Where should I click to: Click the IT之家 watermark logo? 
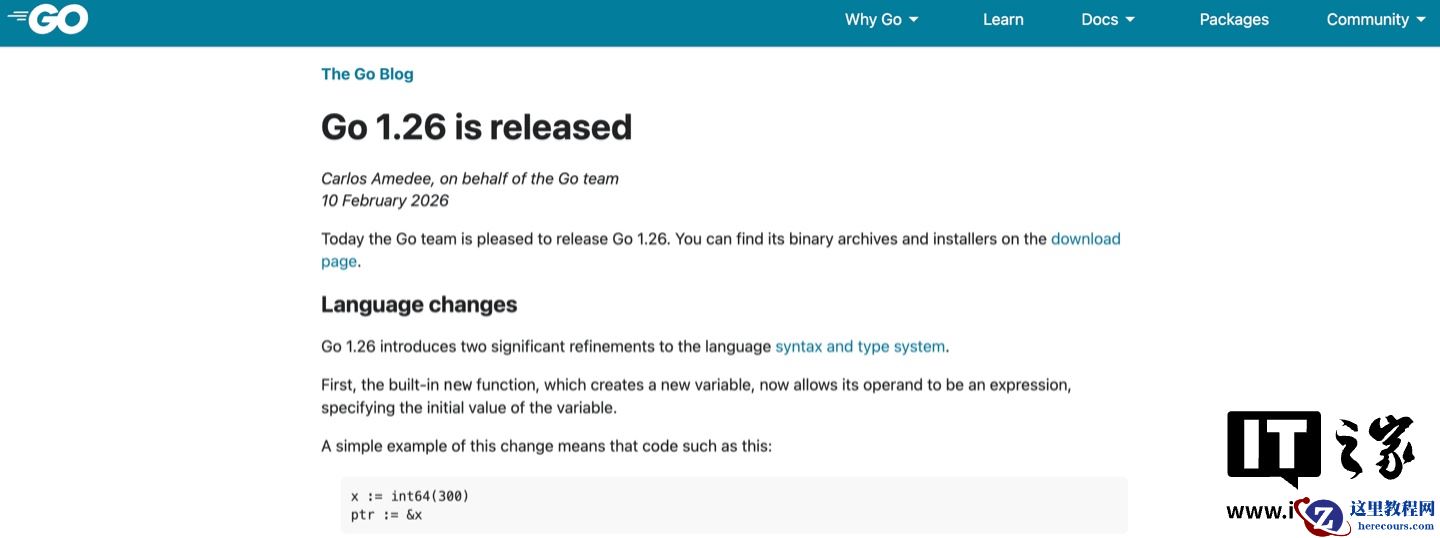click(x=1320, y=450)
